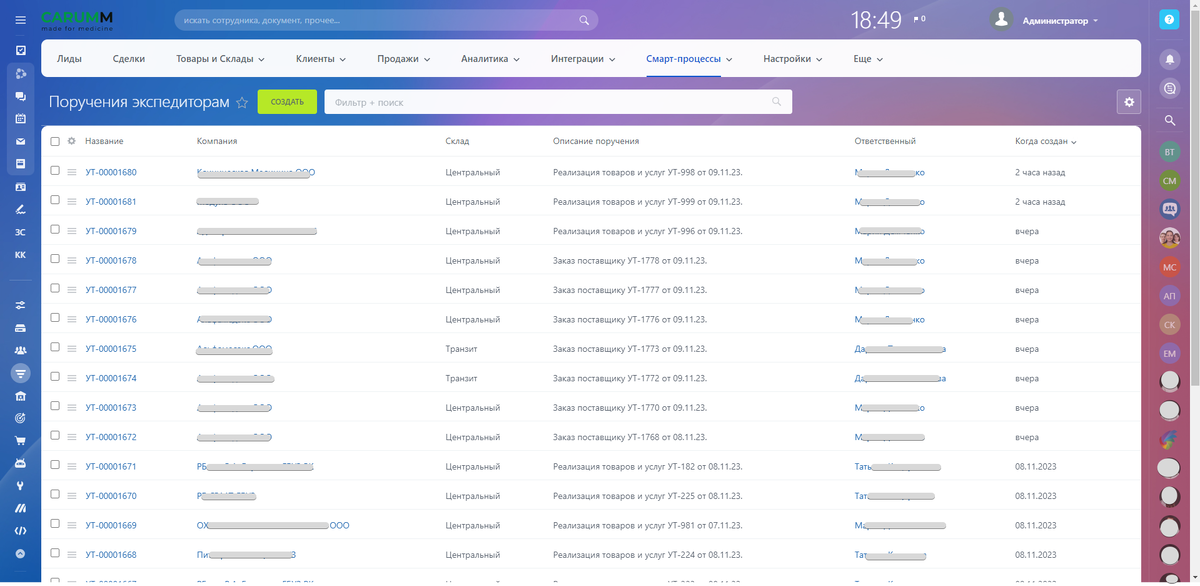1200x586 pixels.
Task: Click the Фильтр + поиск field
Action: coord(558,102)
